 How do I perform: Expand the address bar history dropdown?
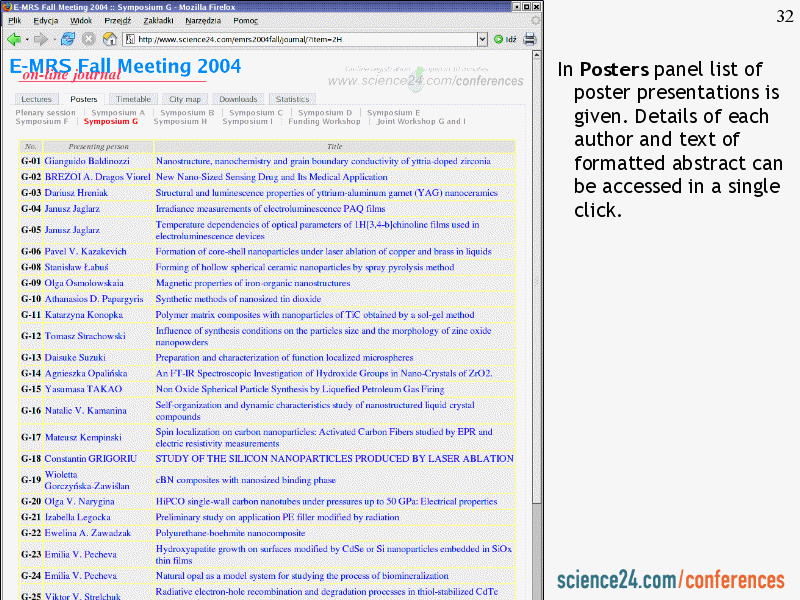483,39
